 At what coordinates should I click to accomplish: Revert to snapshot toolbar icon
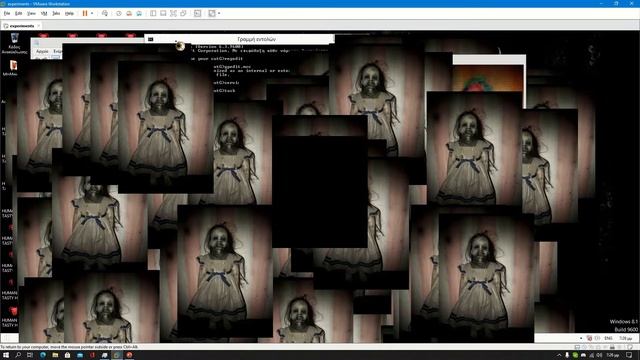pos(129,13)
